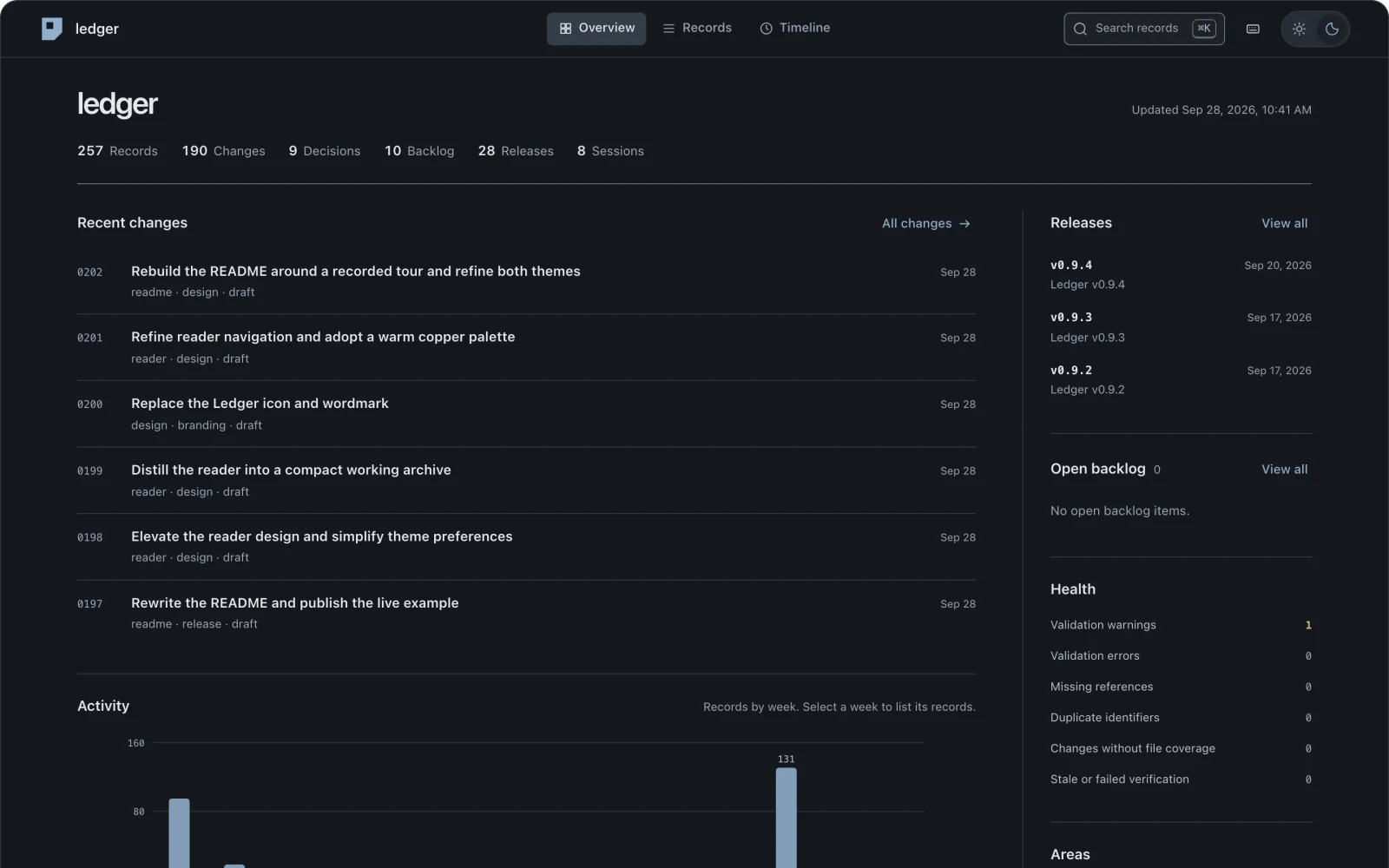Click 'No open backlog items.' message
This screenshot has width=1389, height=868.
[1120, 511]
